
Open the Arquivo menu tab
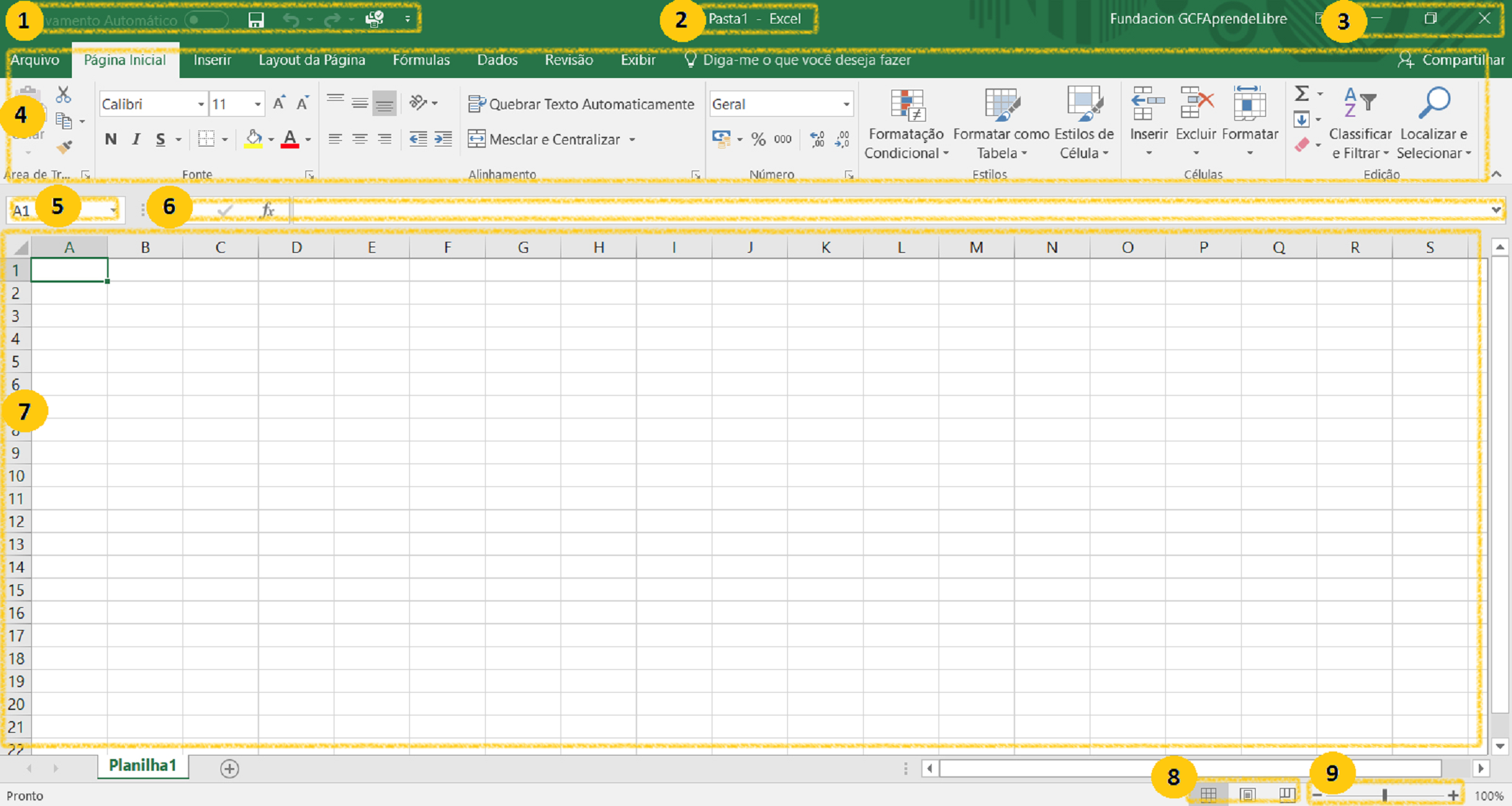(35, 60)
